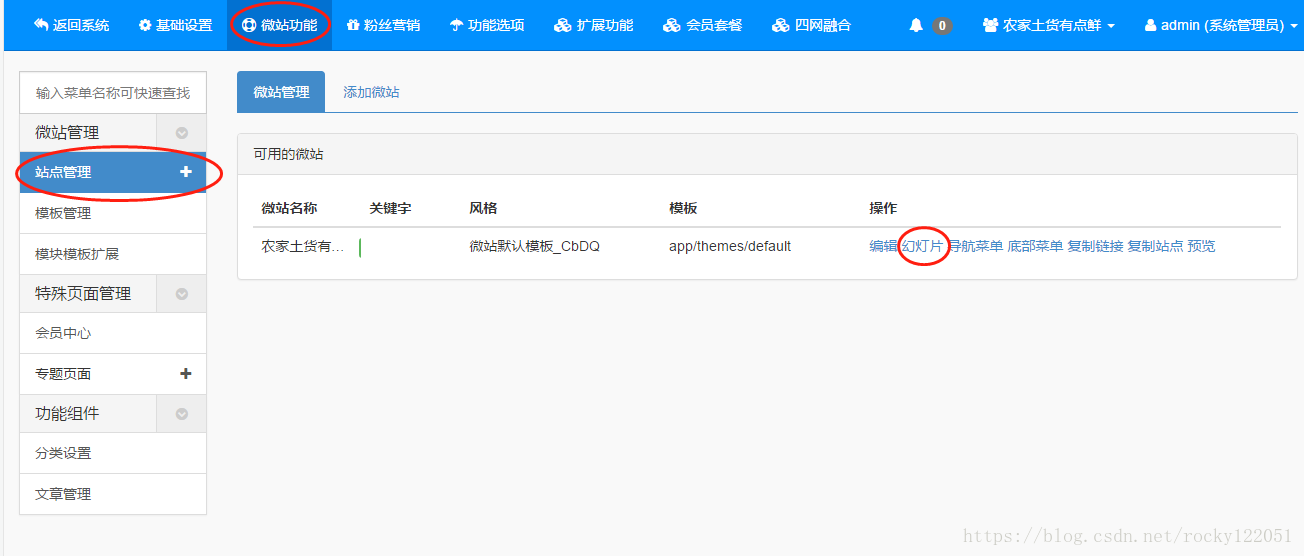The width and height of the screenshot is (1304, 556).
Task: Click the 微站默认模板_CbDQ style cell
Action: coord(534,246)
